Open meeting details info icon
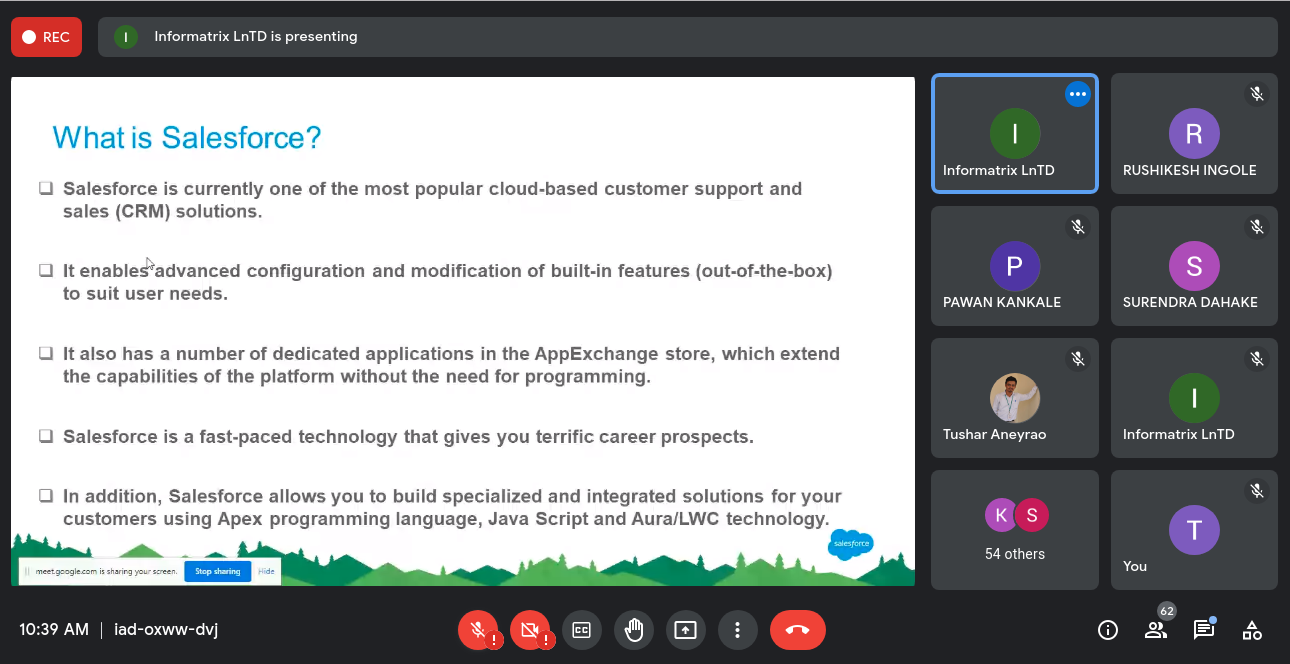 [1108, 630]
